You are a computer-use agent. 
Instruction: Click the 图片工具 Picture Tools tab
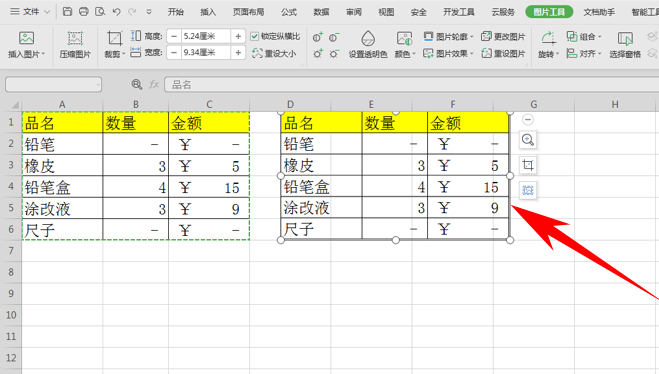point(549,12)
